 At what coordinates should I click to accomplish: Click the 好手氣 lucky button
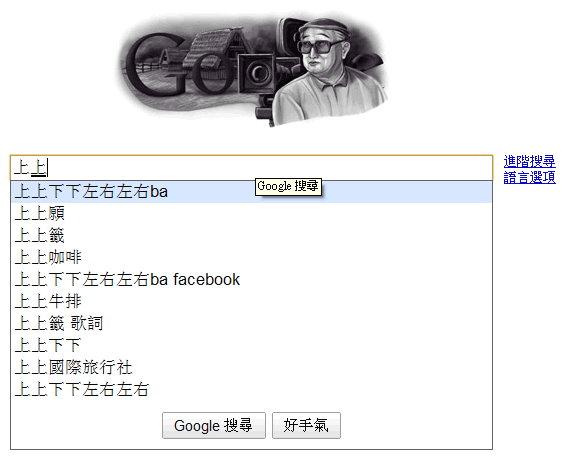point(306,426)
